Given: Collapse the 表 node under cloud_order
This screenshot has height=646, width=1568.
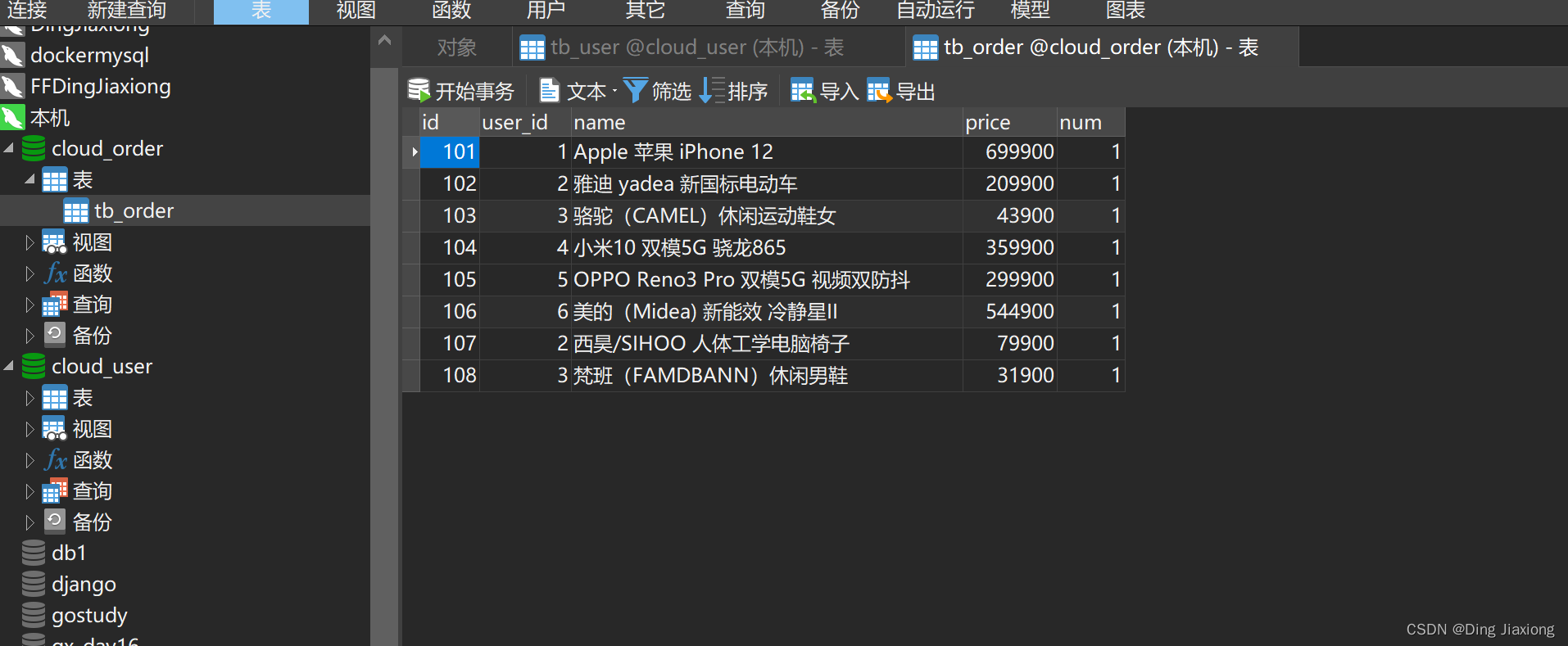Looking at the screenshot, I should [29, 179].
